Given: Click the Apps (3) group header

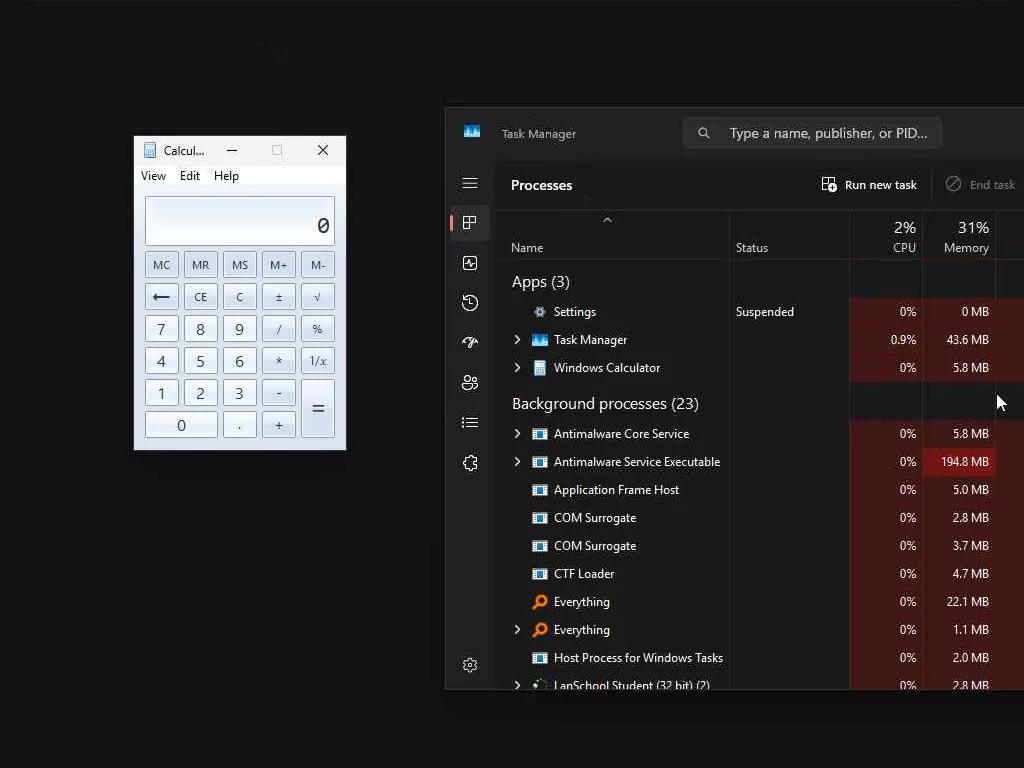Looking at the screenshot, I should pos(541,282).
